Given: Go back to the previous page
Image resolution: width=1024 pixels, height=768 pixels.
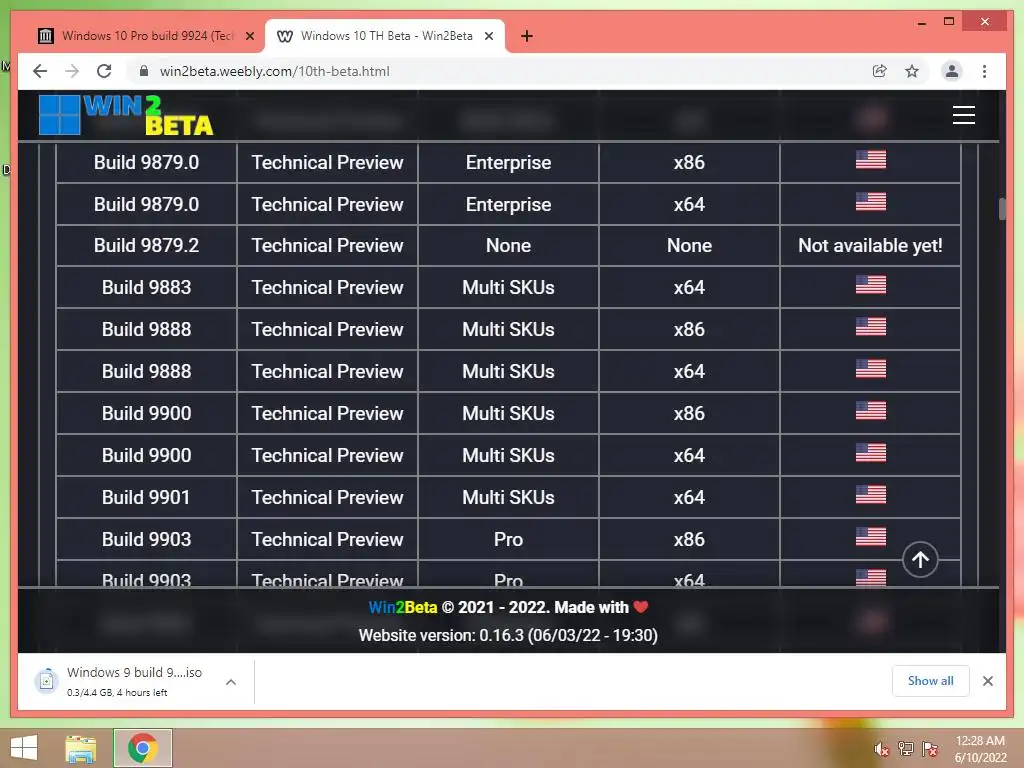Looking at the screenshot, I should pos(40,71).
